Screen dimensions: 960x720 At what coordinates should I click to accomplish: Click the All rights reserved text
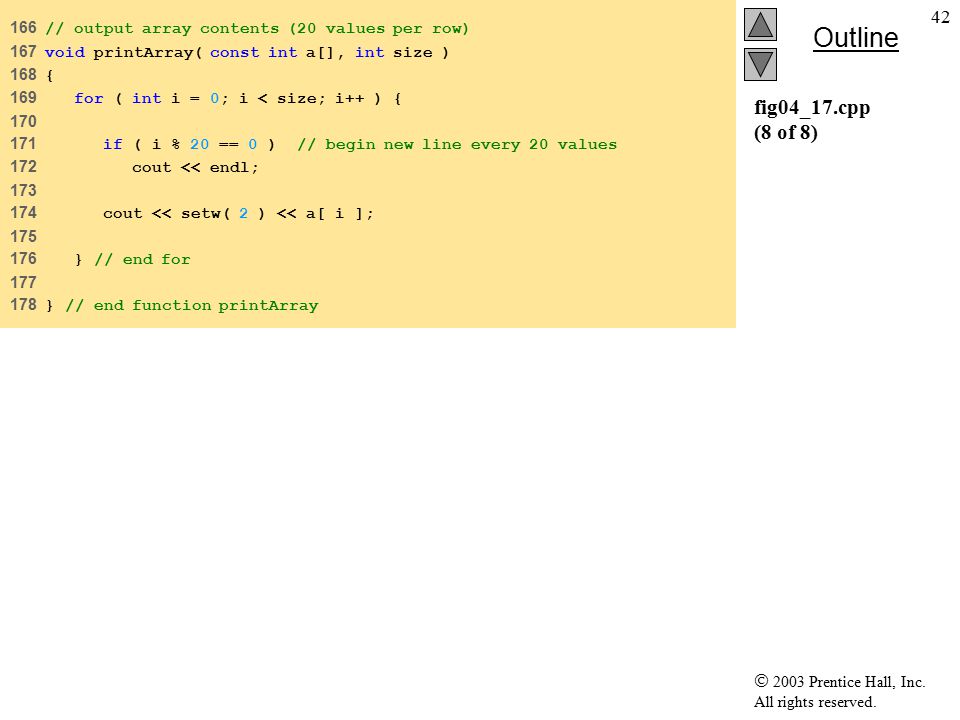tap(814, 702)
